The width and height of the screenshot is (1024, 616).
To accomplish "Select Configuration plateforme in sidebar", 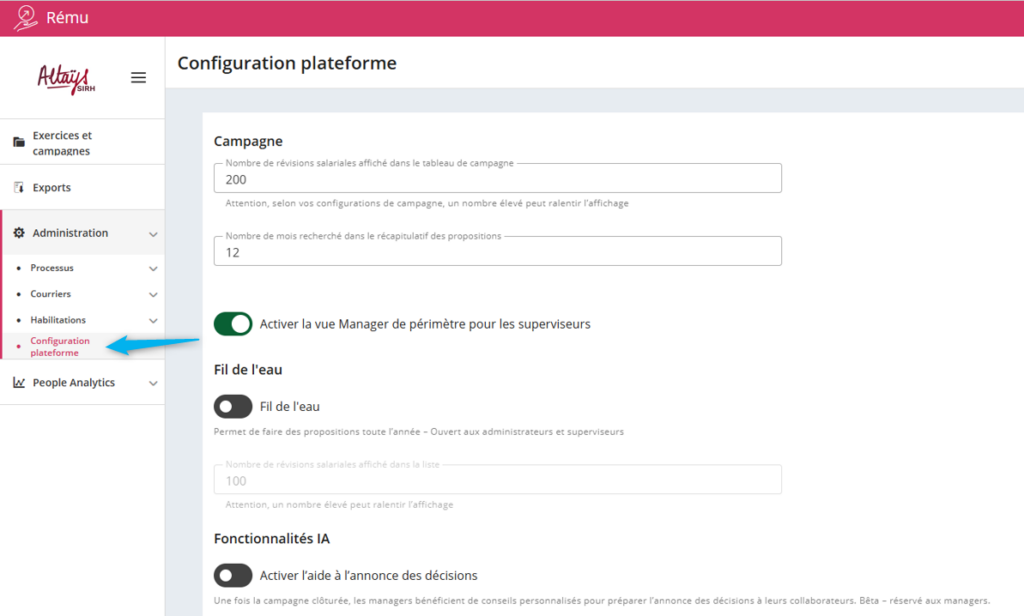I will coord(60,347).
